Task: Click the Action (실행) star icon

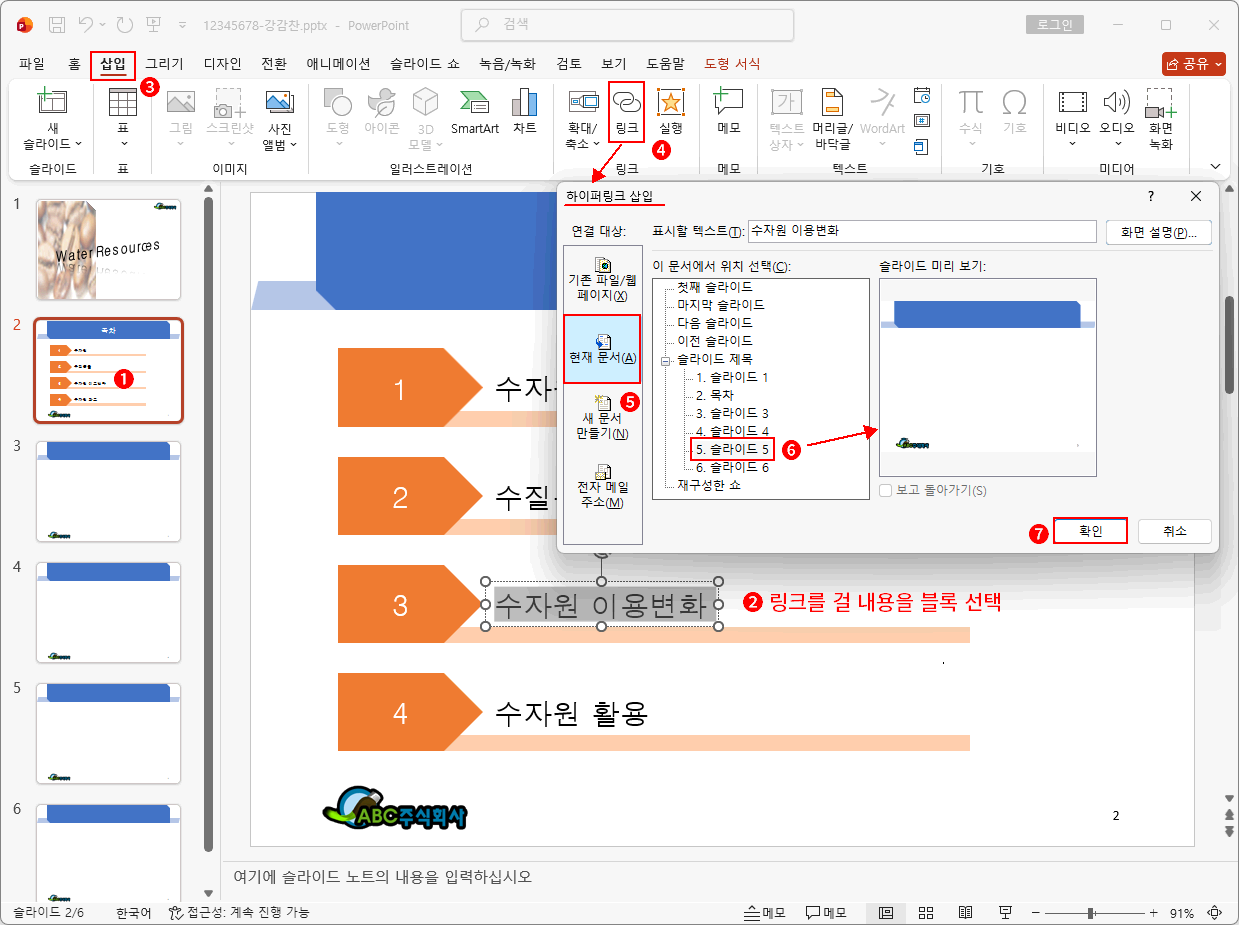Action: click(x=670, y=108)
